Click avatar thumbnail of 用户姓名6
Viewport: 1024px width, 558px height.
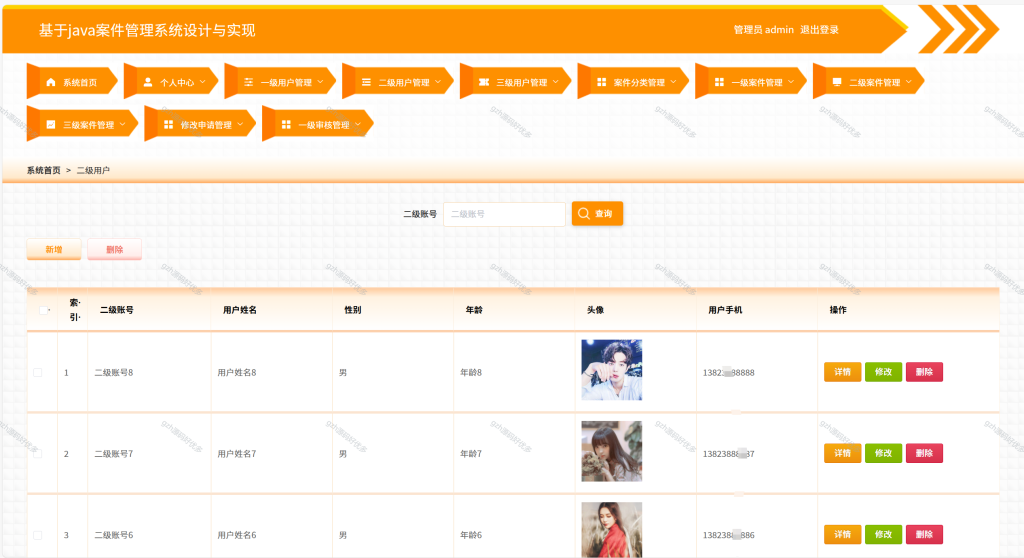point(611,530)
